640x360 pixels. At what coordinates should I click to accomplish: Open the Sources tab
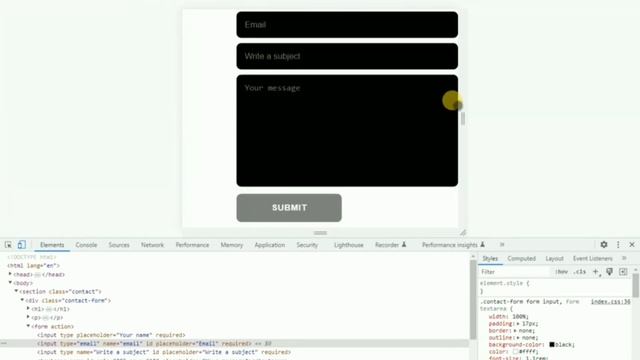pyautogui.click(x=119, y=245)
